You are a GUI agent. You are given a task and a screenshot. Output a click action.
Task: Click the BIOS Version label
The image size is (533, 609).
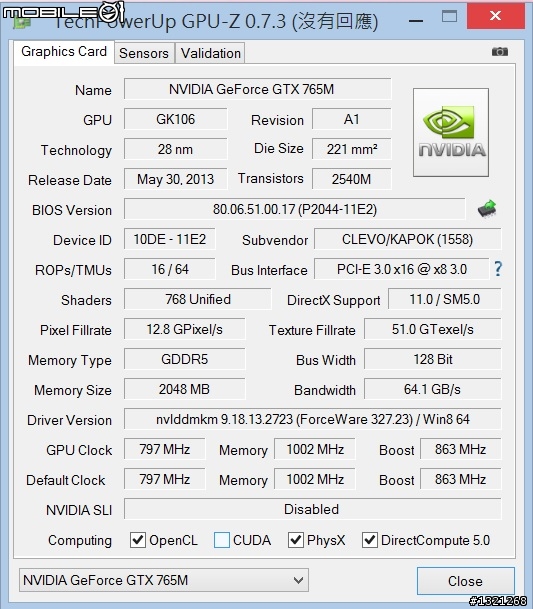tap(72, 210)
